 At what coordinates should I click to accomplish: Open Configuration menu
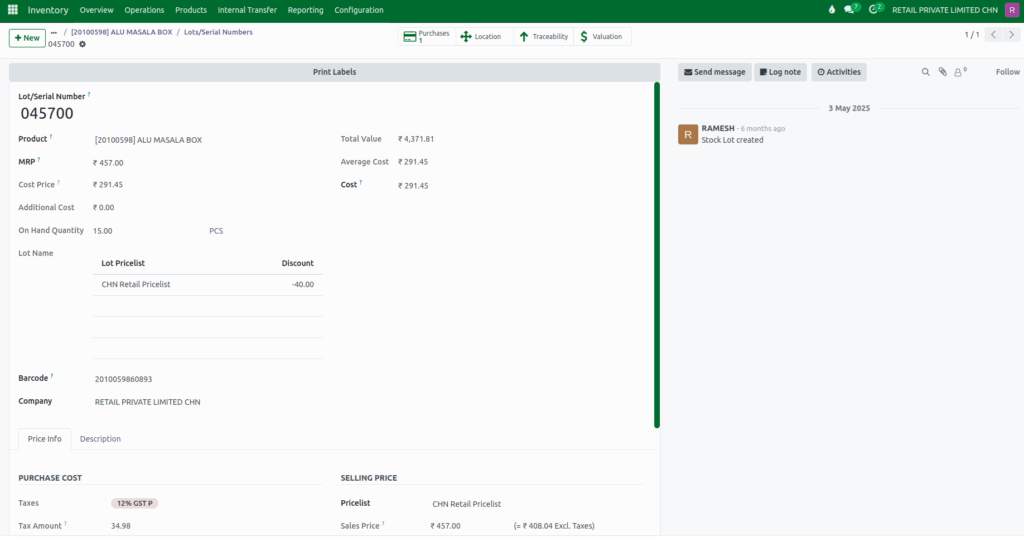coord(359,10)
